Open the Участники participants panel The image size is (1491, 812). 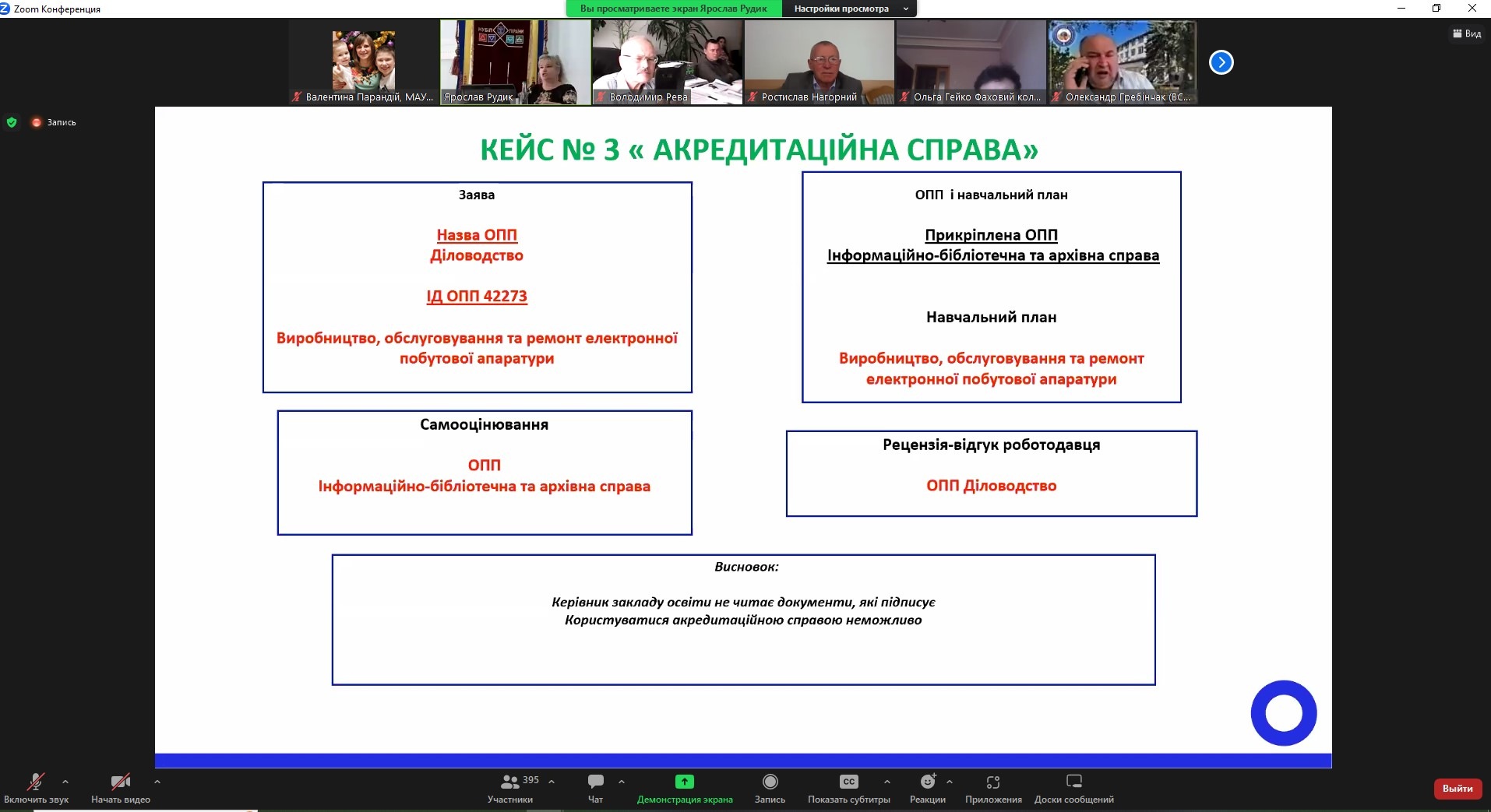[x=511, y=788]
